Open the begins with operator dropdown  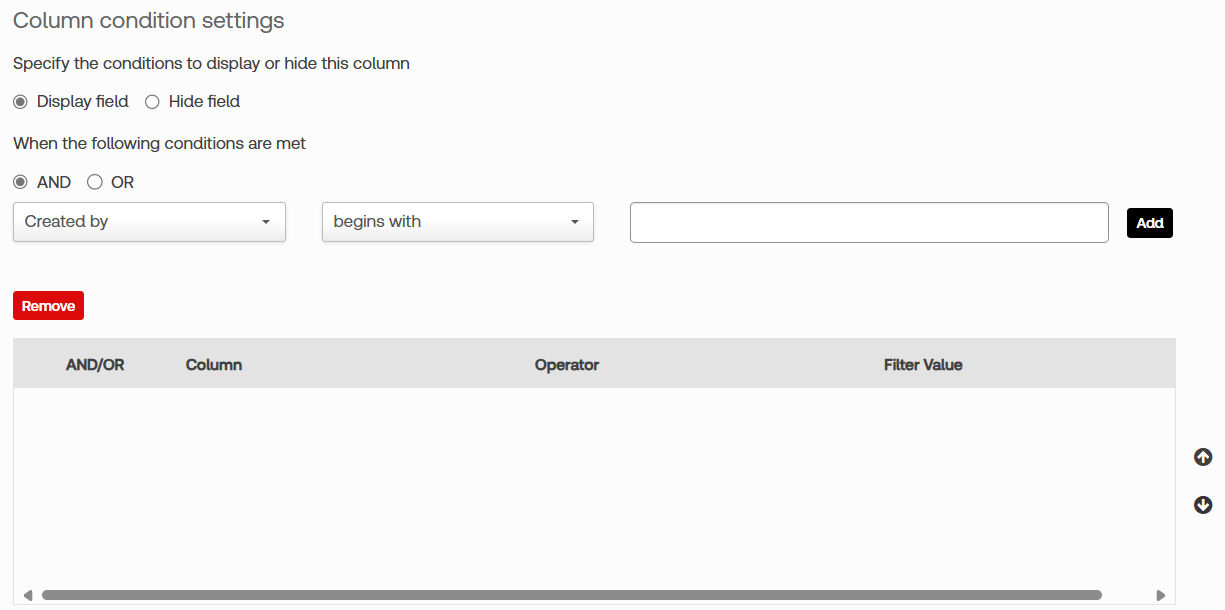pos(458,222)
